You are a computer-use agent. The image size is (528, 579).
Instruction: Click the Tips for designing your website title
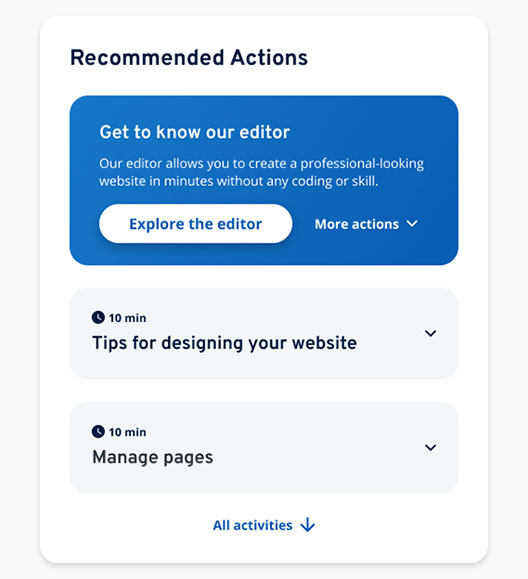(224, 343)
